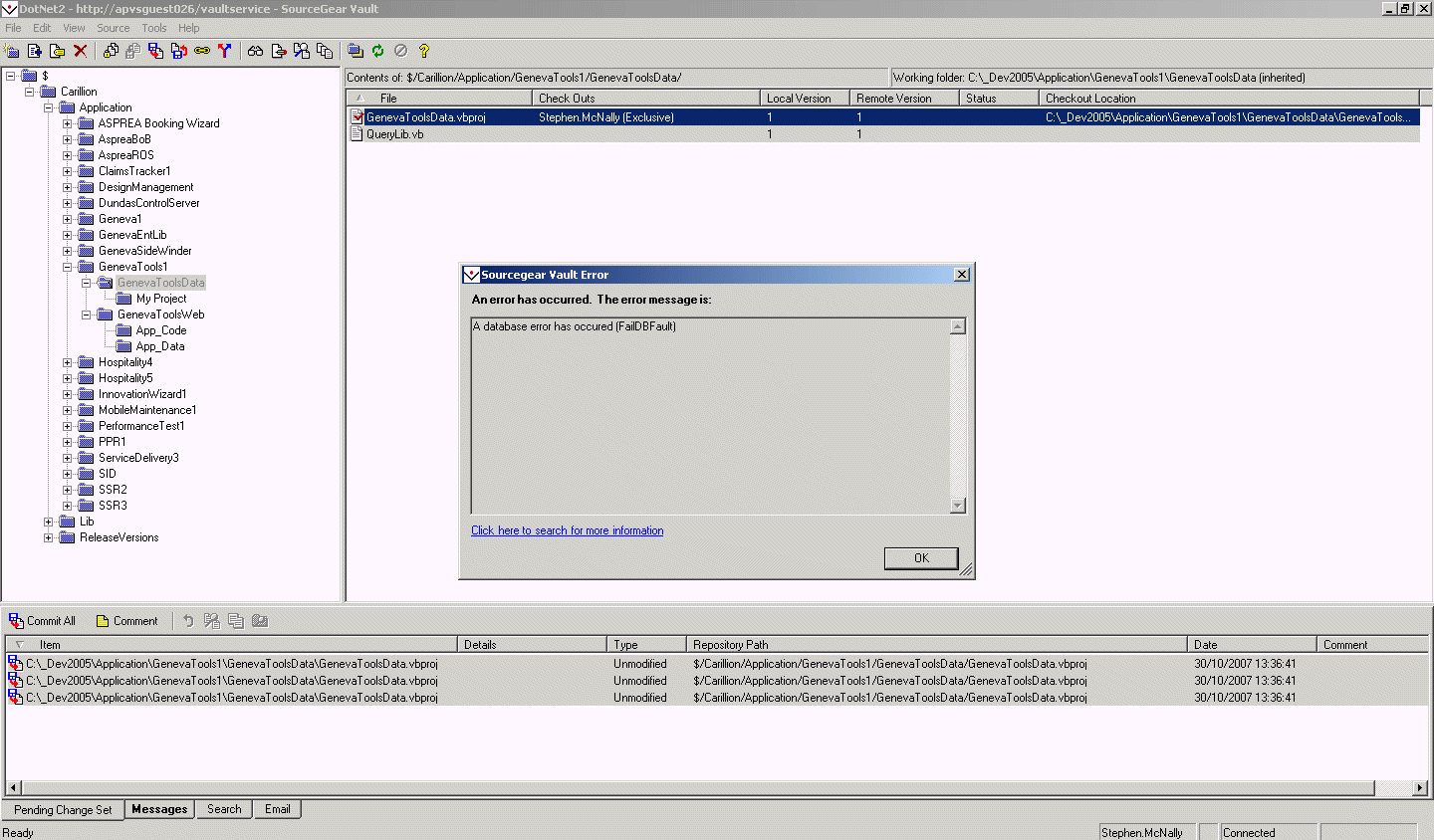Screen dimensions: 1434x840
Task: Switch to the Email tab
Action: click(278, 809)
